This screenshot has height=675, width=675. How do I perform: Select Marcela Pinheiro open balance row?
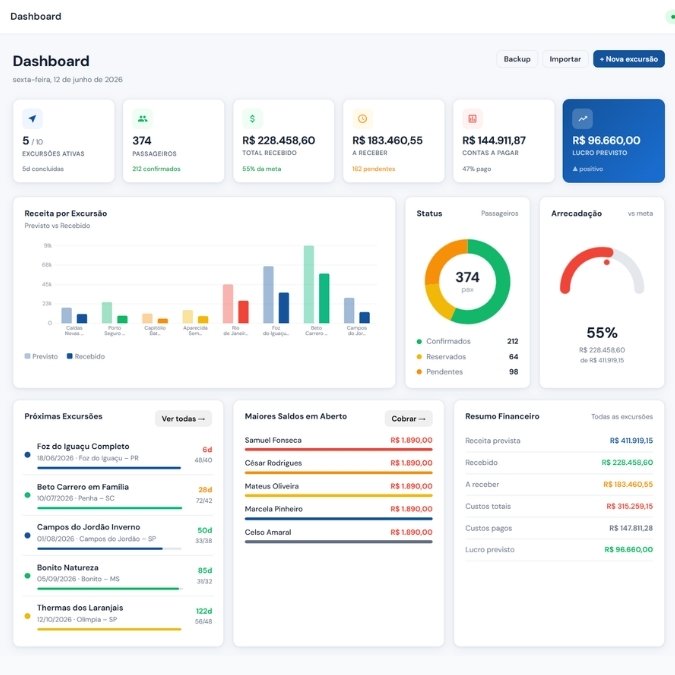click(x=338, y=512)
